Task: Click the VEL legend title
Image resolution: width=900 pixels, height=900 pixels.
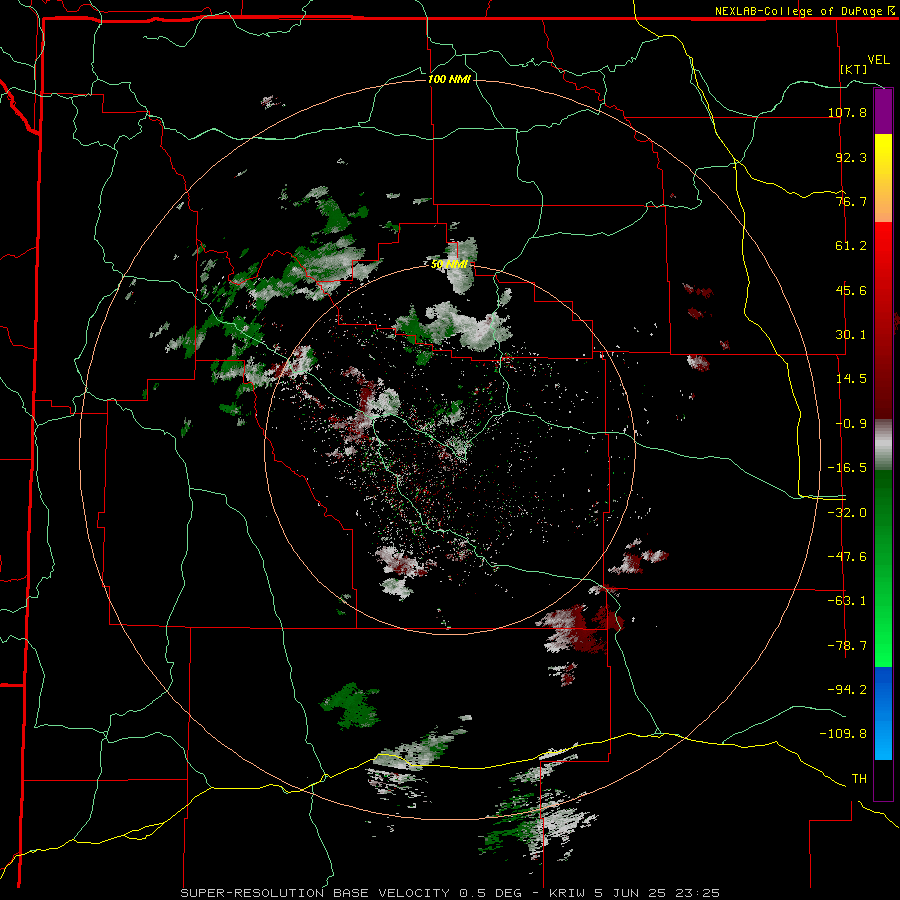Action: coord(878,60)
